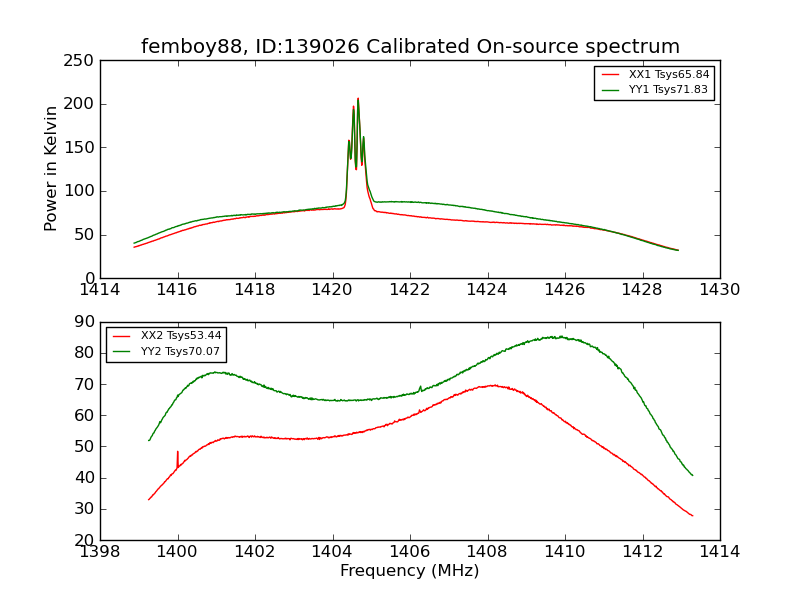Click the '1426' tick label on upper x-axis

pos(565,290)
